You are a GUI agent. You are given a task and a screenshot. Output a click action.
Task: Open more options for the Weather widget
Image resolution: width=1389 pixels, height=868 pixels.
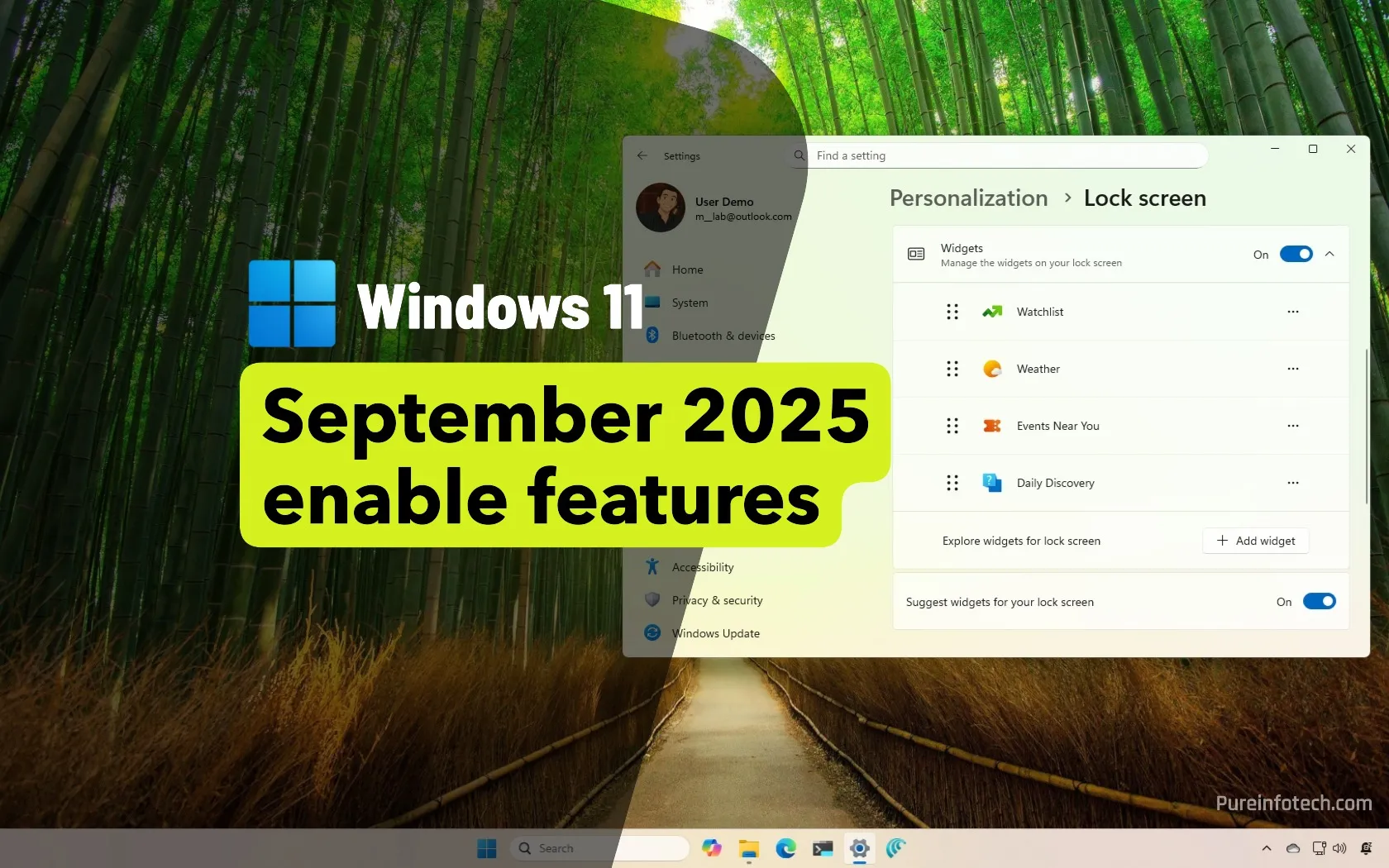tap(1293, 369)
